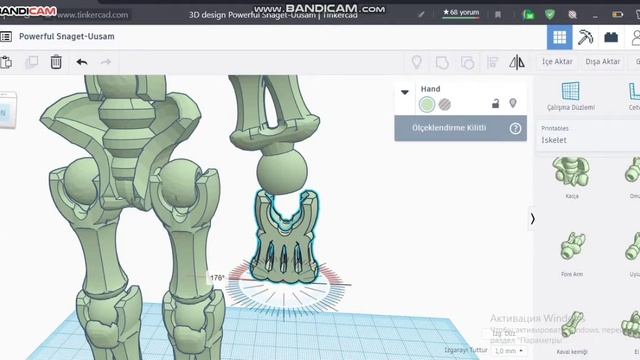Click the design name Powerful Snaget-Uusam
640x360 pixels.
pos(67,36)
